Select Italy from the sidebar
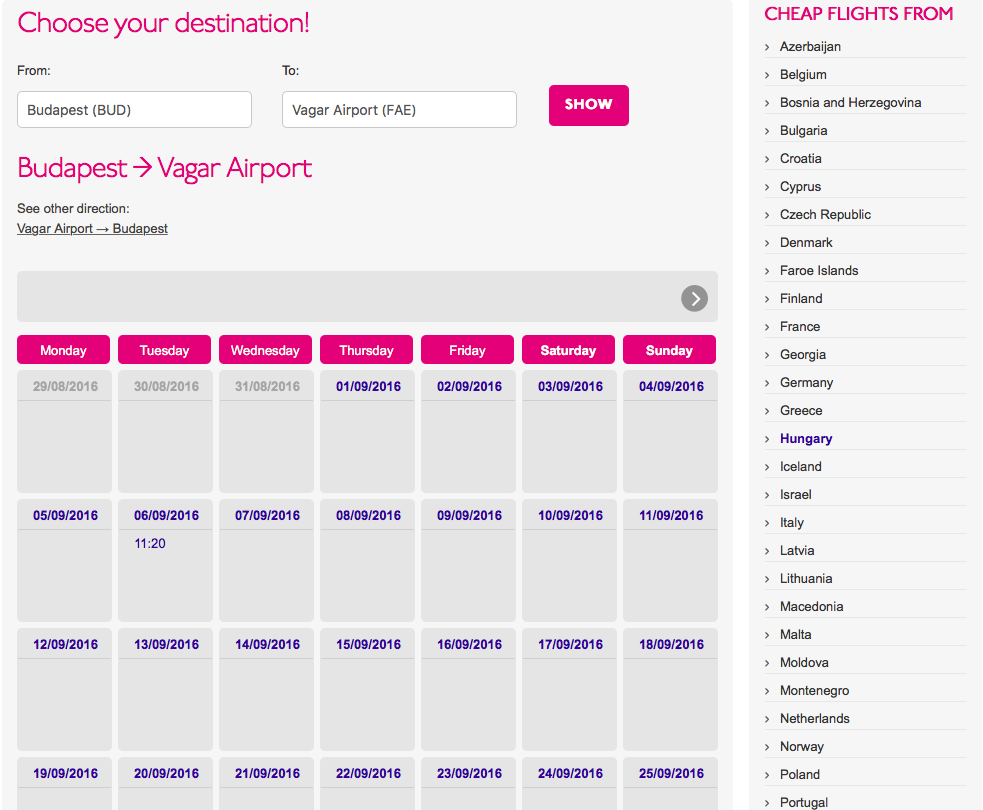The image size is (983, 810). pyautogui.click(x=791, y=523)
